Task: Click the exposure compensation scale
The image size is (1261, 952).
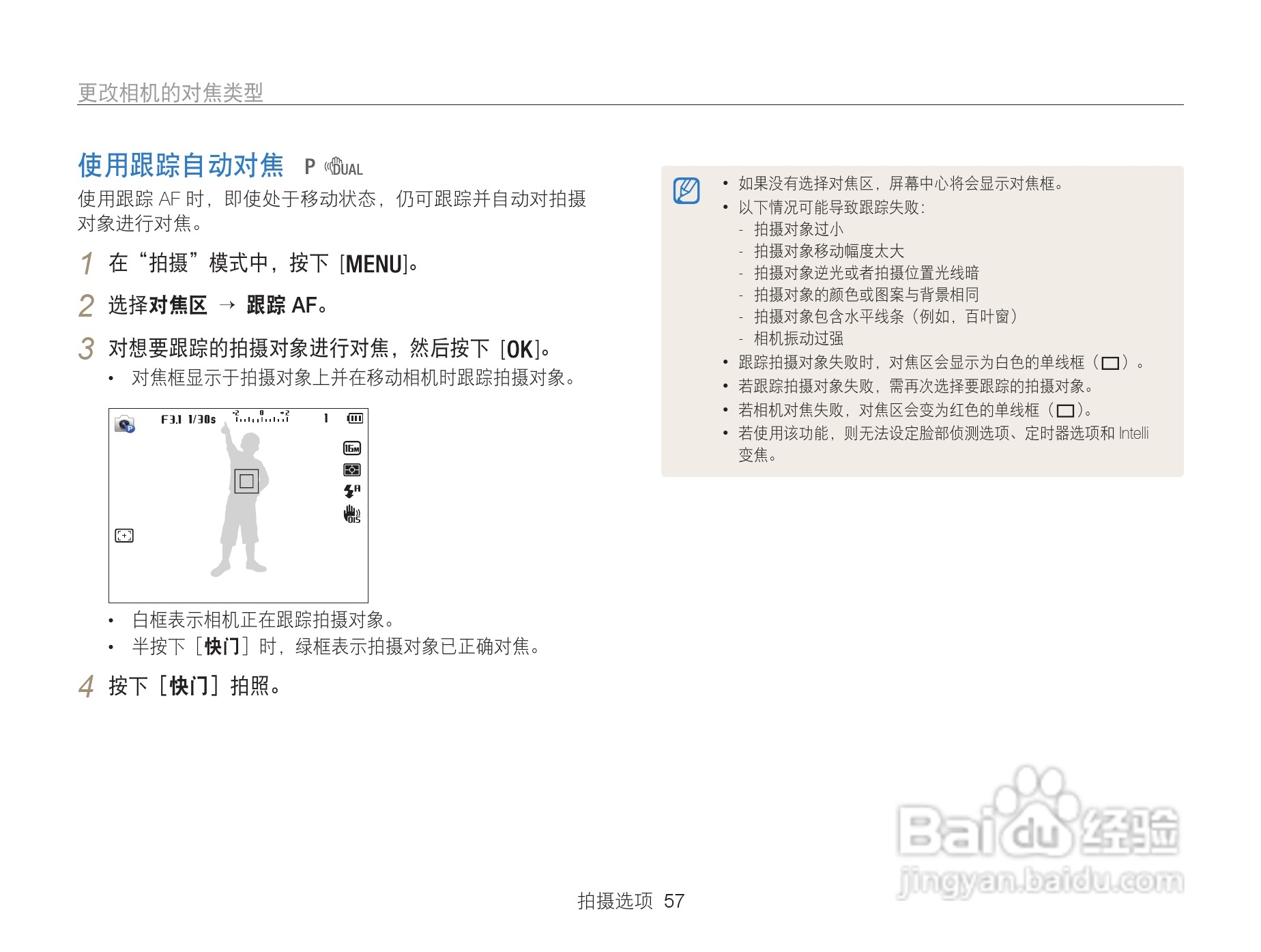Action: (x=263, y=418)
